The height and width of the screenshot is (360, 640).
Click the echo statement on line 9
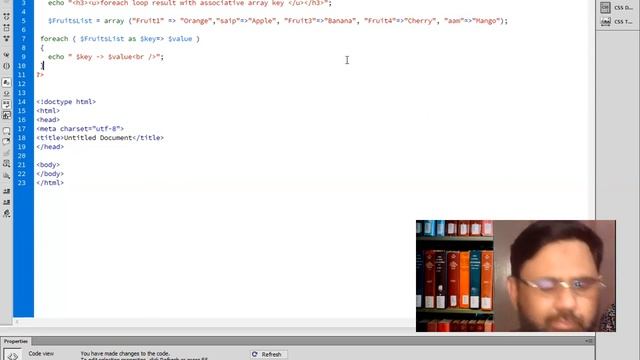pyautogui.click(x=106, y=57)
